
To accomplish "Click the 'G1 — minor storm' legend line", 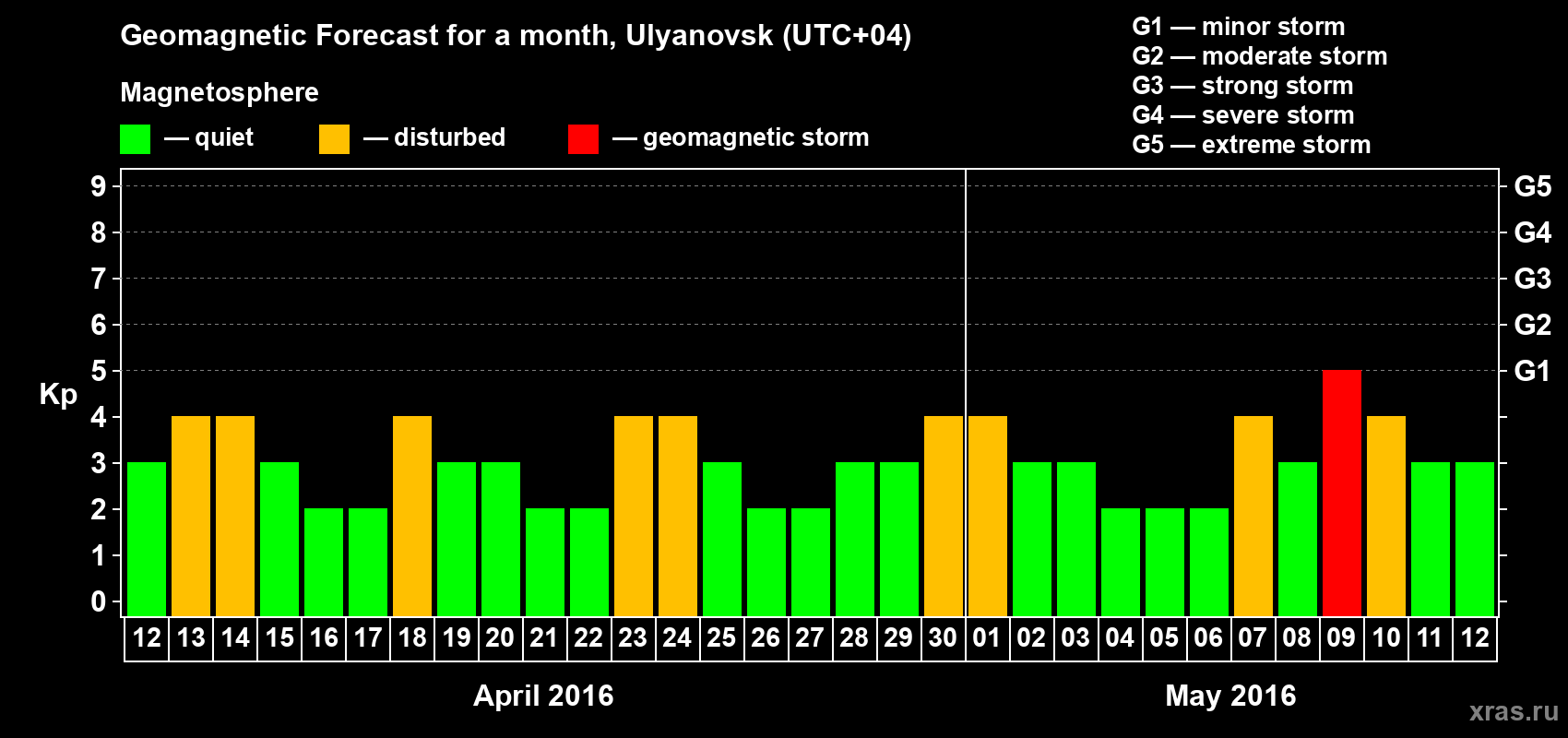I will (x=1239, y=27).
